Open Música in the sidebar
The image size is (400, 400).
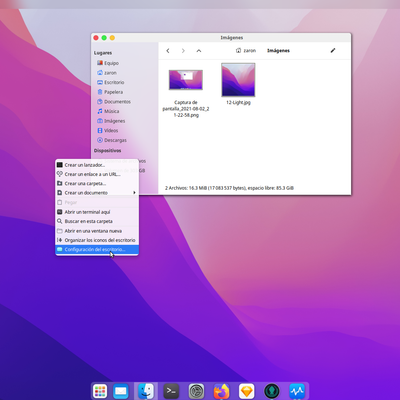point(108,111)
